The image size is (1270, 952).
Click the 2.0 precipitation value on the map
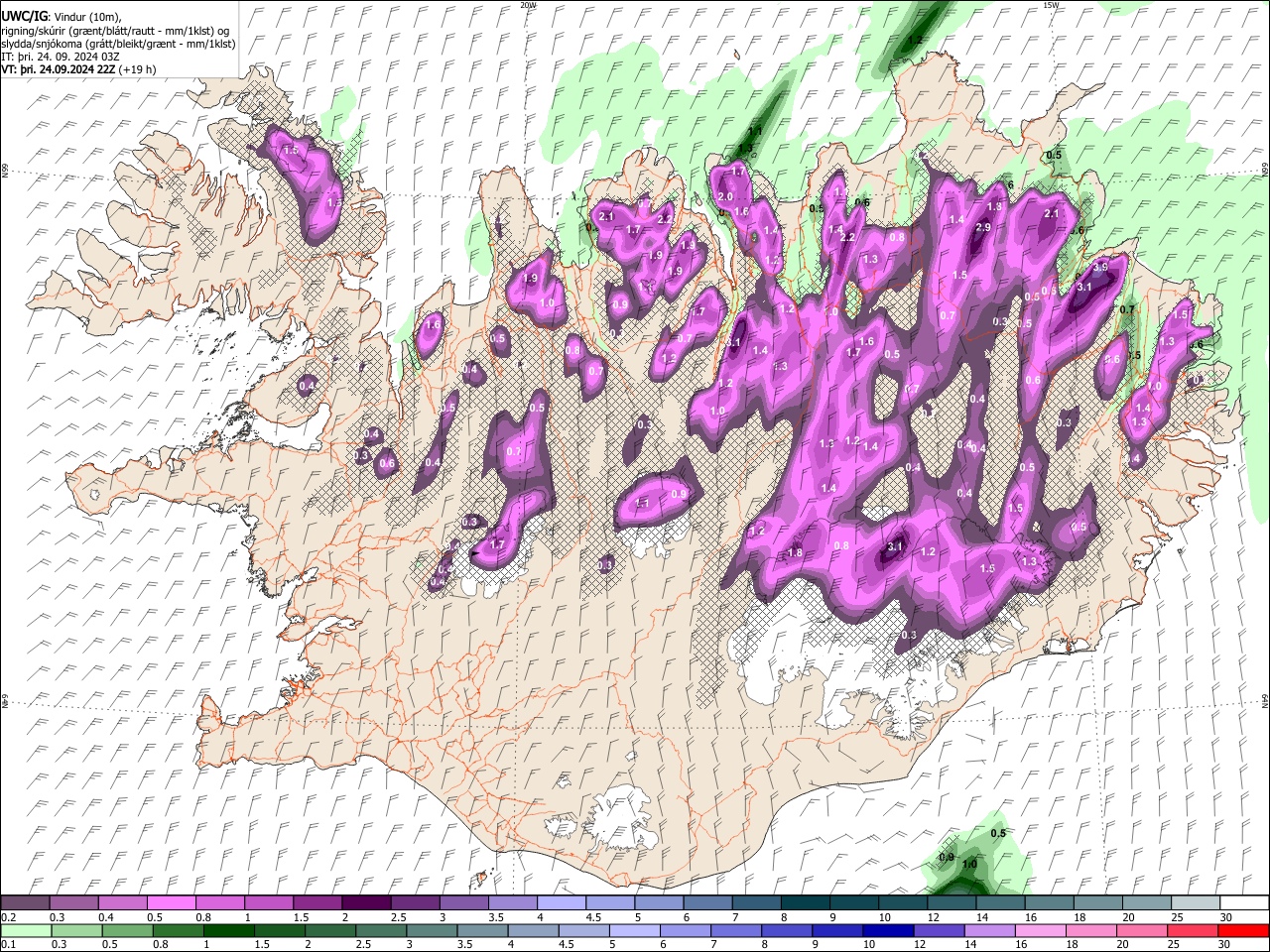725,196
